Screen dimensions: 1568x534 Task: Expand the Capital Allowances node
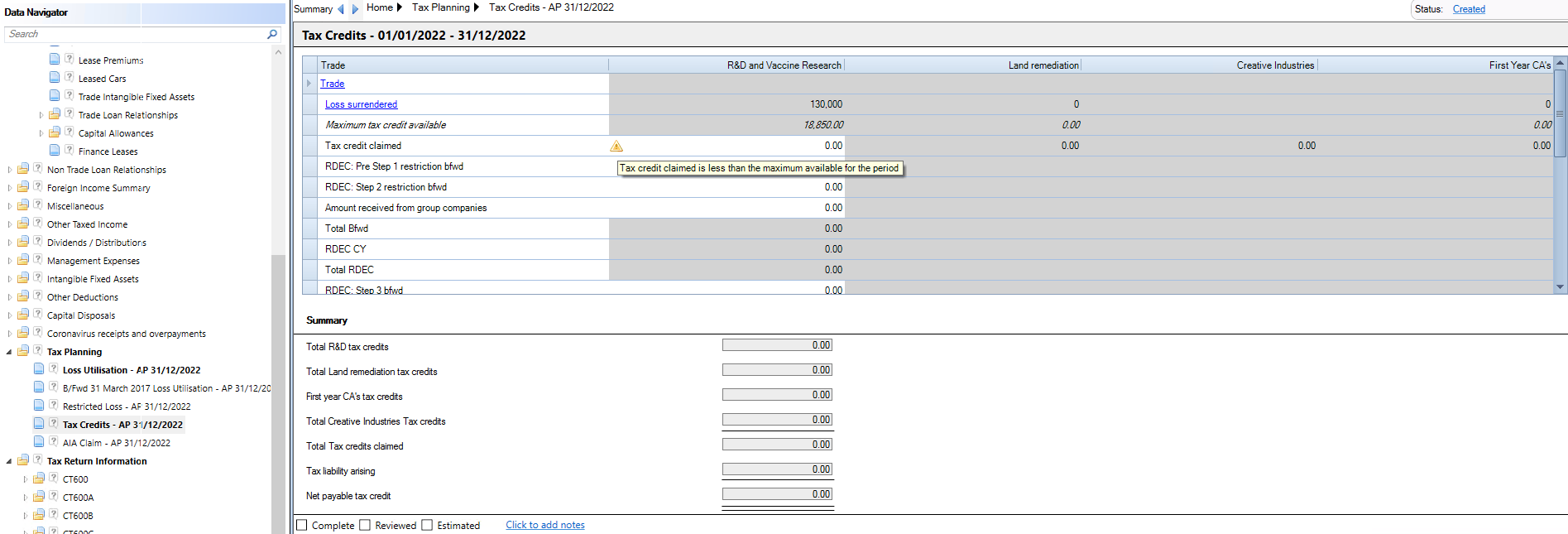coord(41,133)
